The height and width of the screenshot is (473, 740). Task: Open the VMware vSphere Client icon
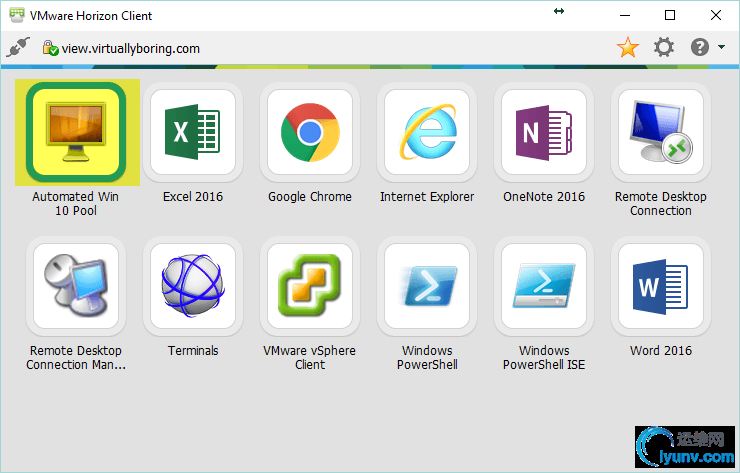point(310,286)
